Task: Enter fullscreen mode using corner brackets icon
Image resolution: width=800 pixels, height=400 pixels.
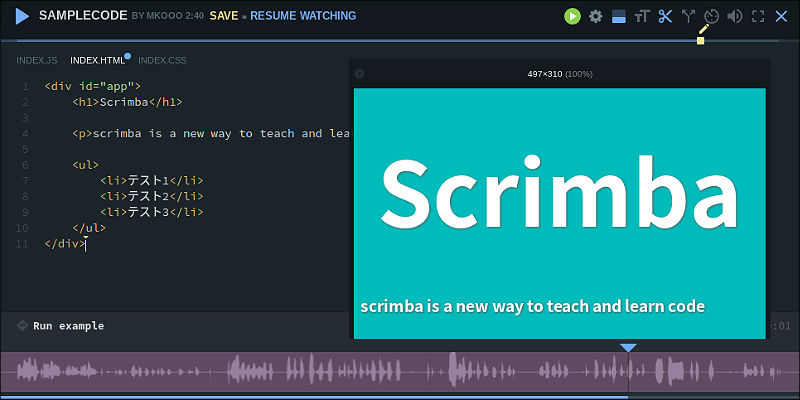Action: point(758,16)
